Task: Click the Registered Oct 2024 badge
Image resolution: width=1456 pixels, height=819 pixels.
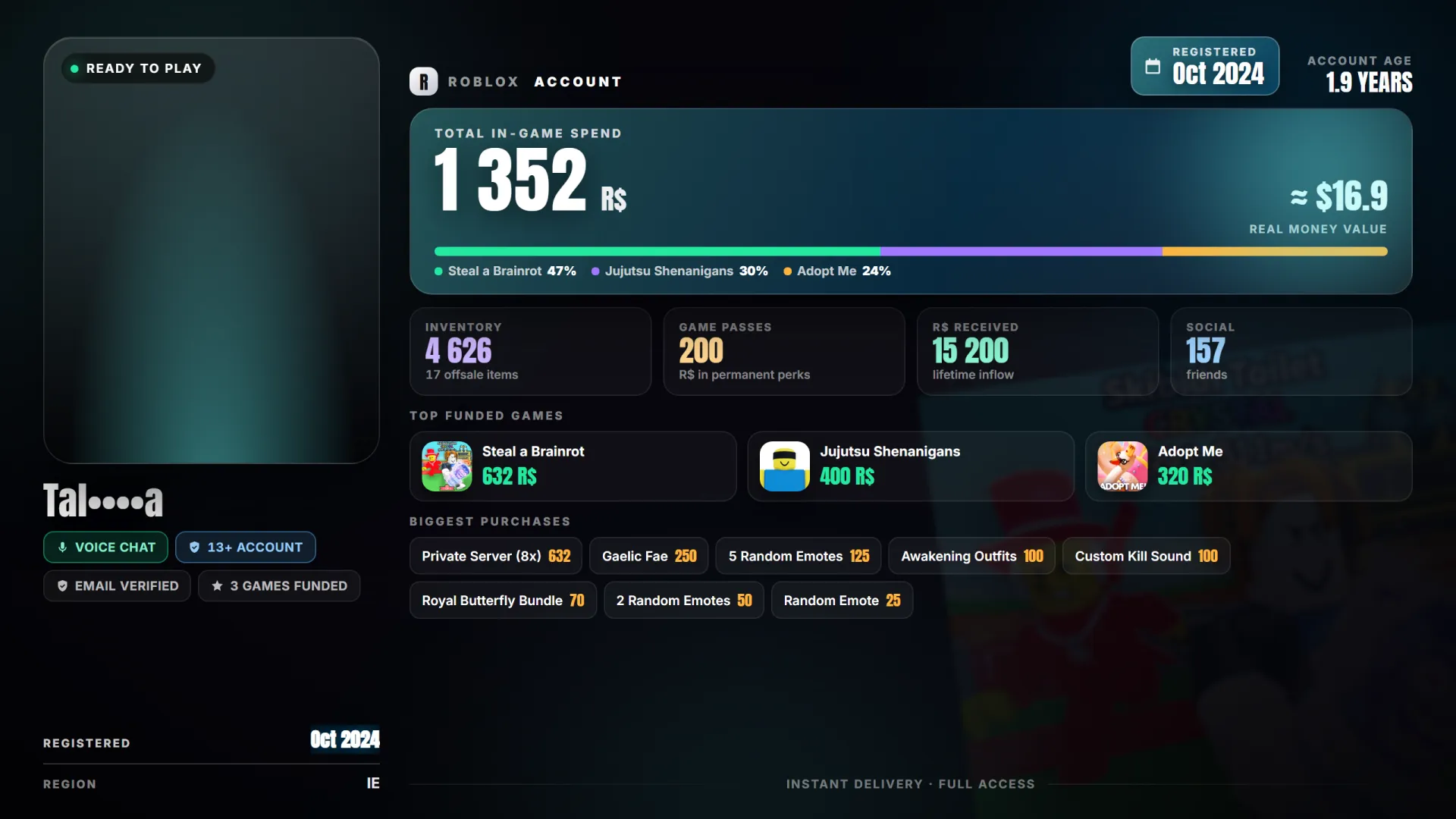Action: (x=1205, y=66)
